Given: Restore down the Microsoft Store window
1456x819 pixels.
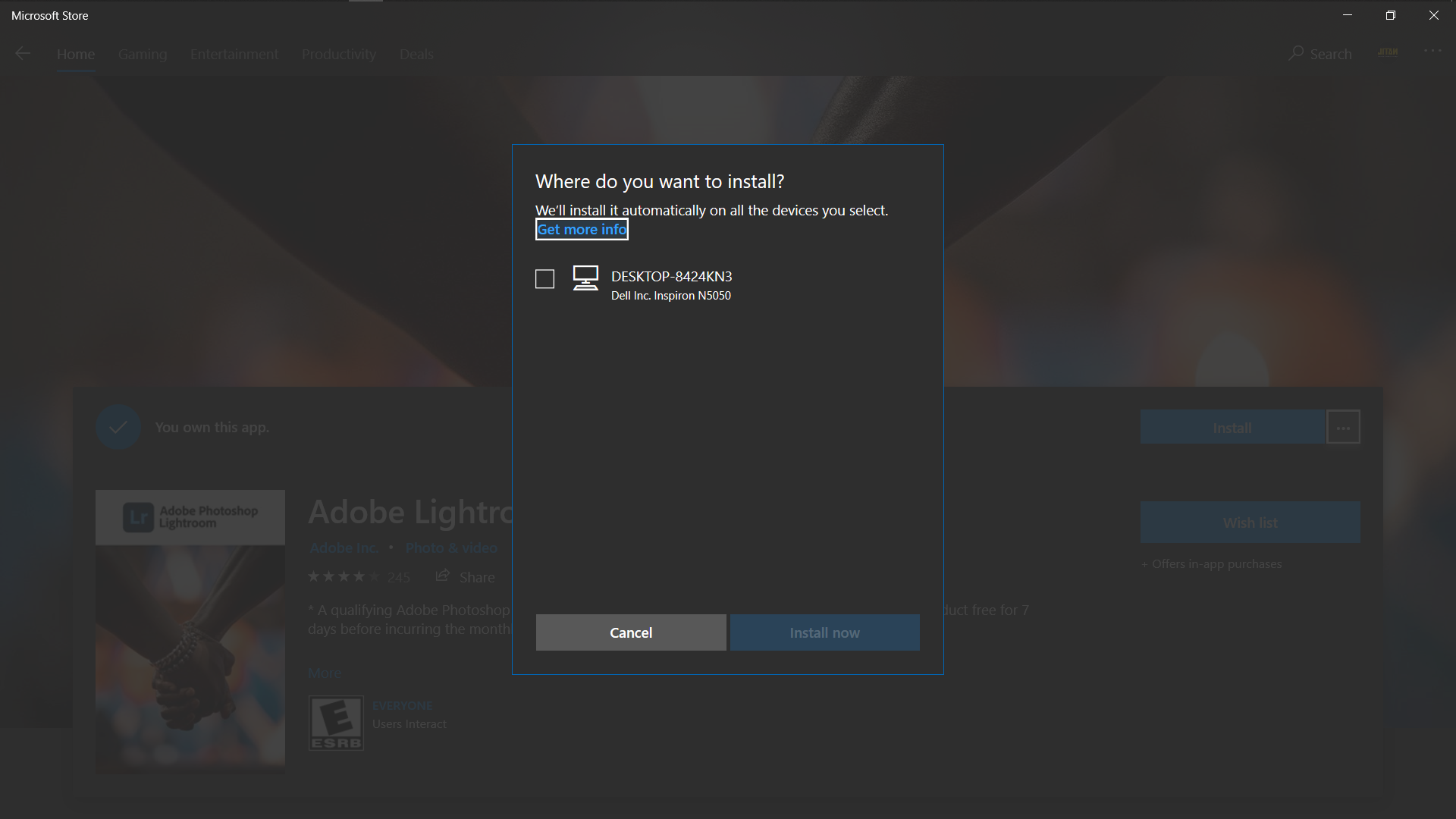Looking at the screenshot, I should (x=1391, y=15).
